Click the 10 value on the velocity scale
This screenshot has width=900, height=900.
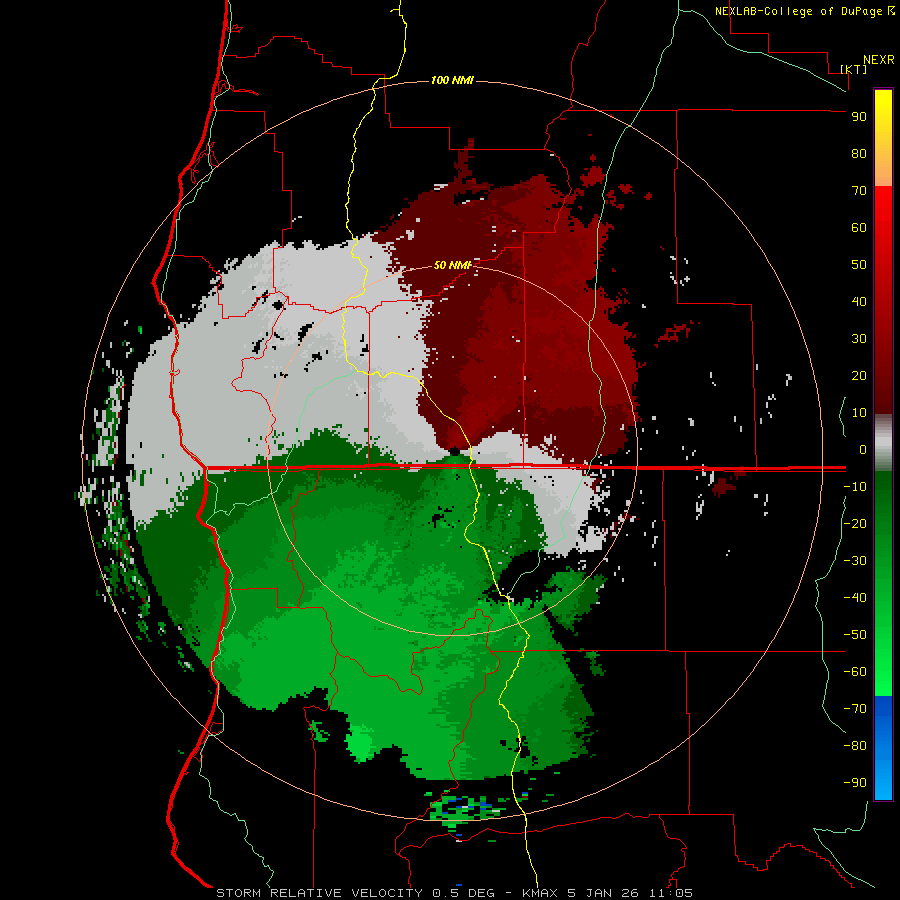(x=859, y=413)
